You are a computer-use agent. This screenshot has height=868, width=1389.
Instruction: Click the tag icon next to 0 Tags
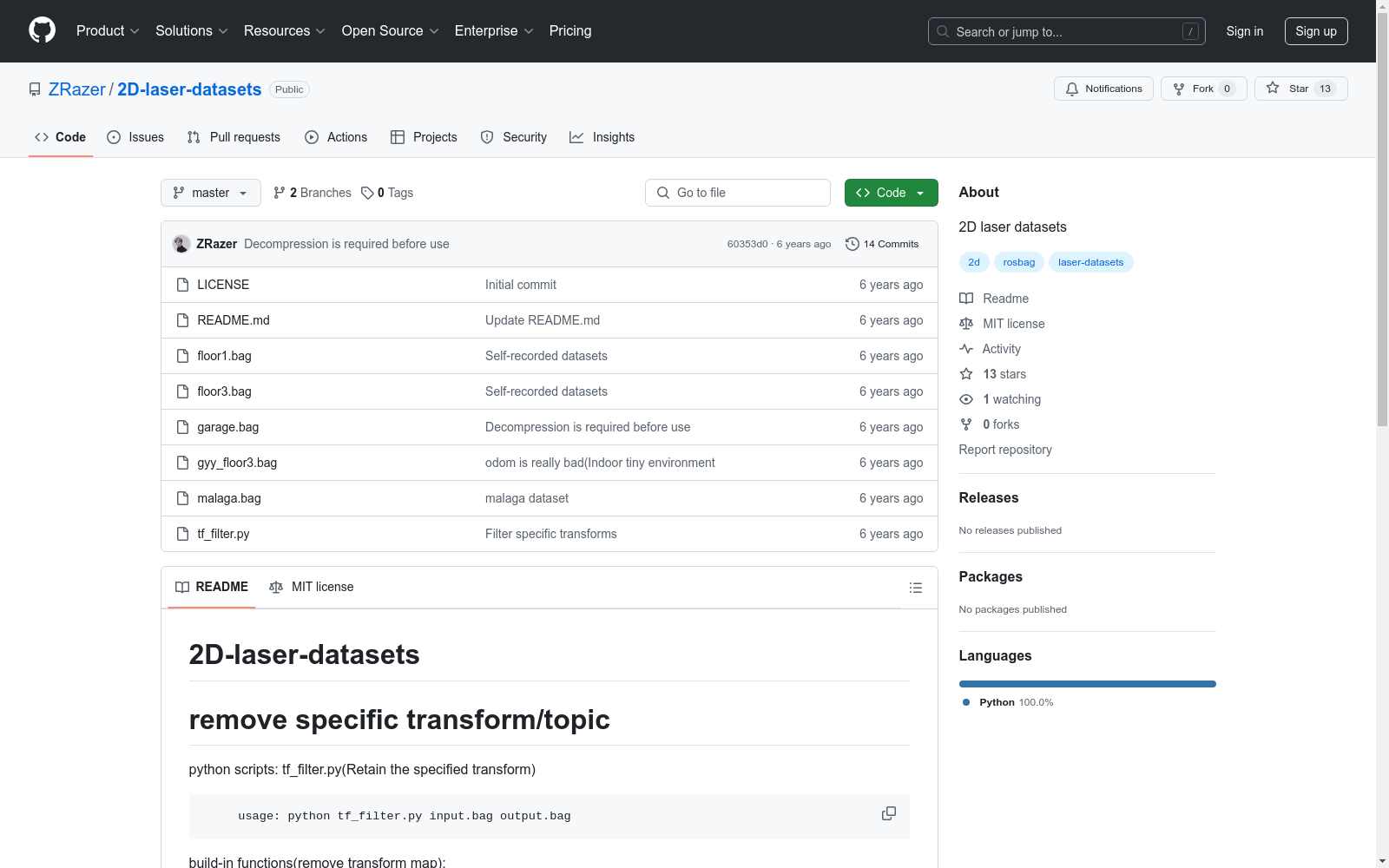tap(367, 193)
